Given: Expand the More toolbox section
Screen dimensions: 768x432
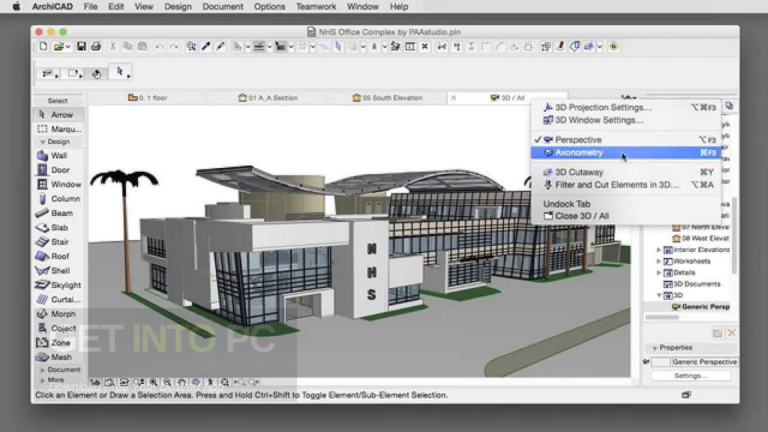Looking at the screenshot, I should point(43,380).
